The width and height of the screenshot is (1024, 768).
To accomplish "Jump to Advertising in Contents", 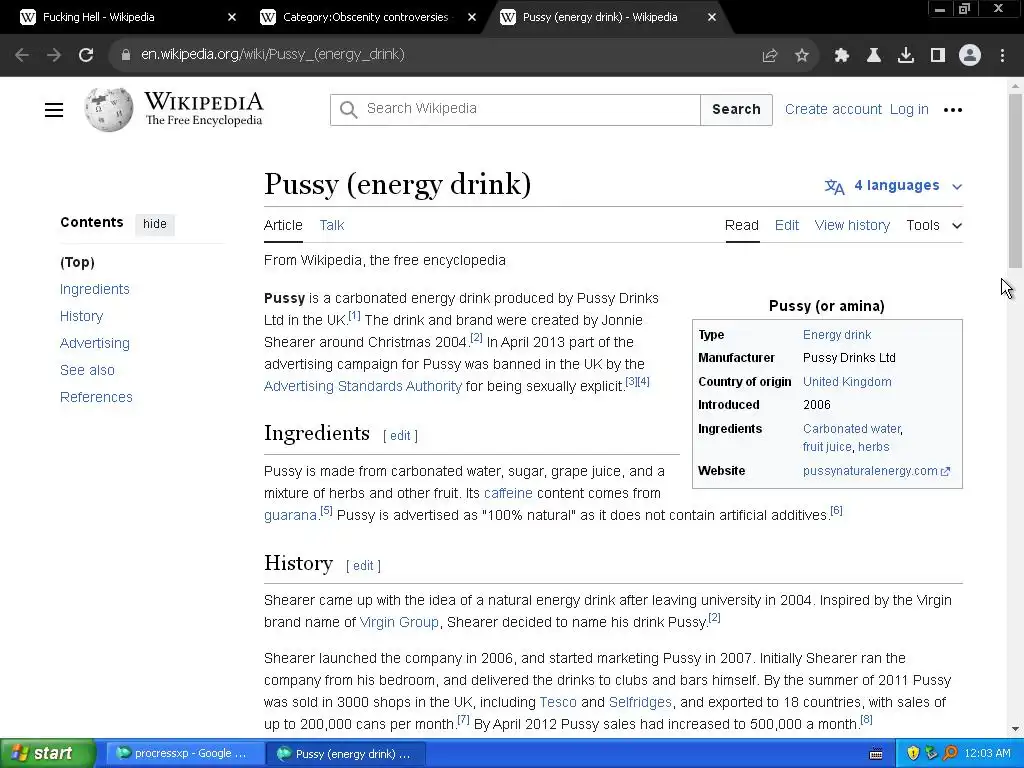I will (x=95, y=344).
